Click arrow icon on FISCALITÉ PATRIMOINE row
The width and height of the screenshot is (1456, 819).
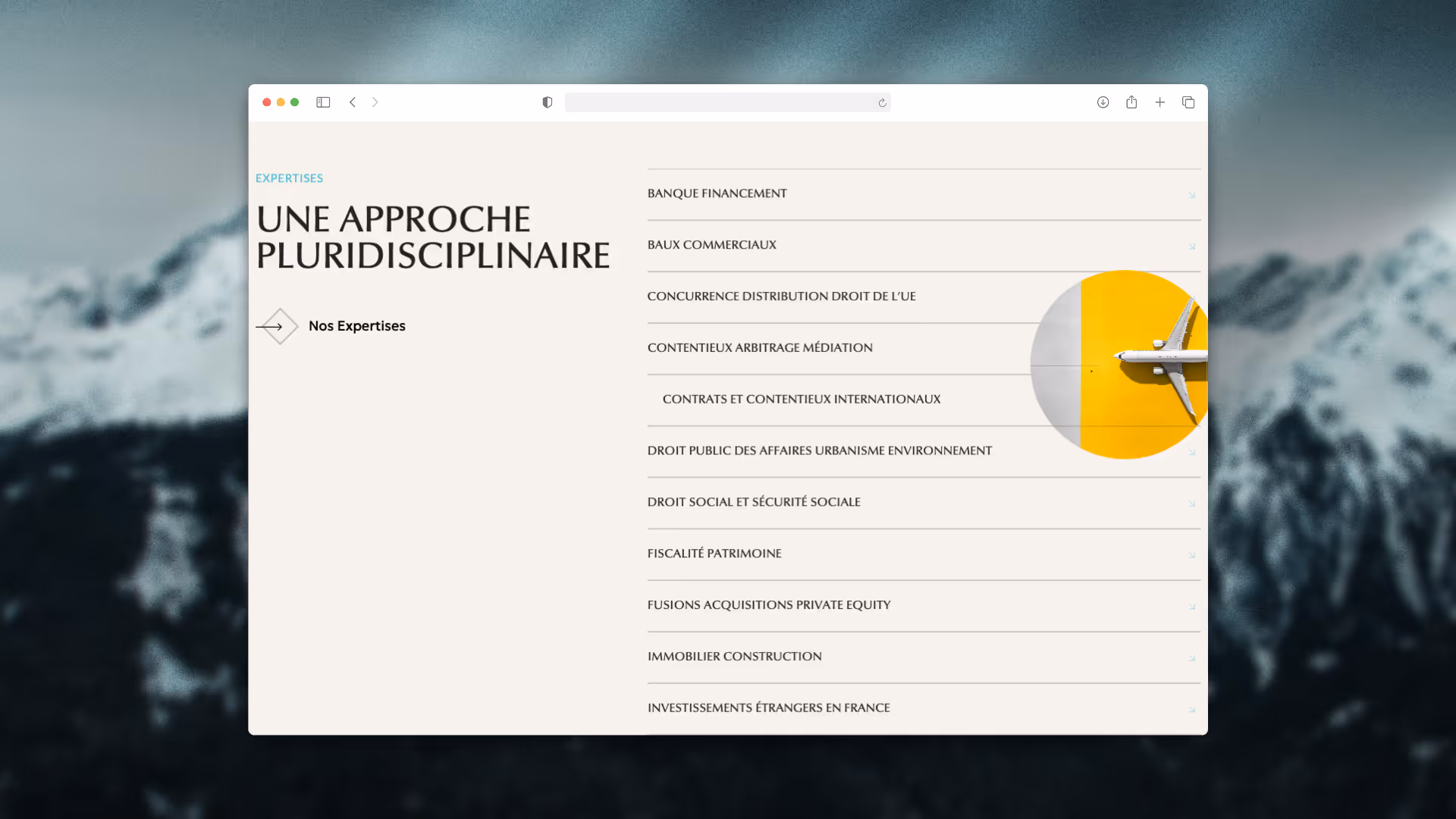(1192, 555)
